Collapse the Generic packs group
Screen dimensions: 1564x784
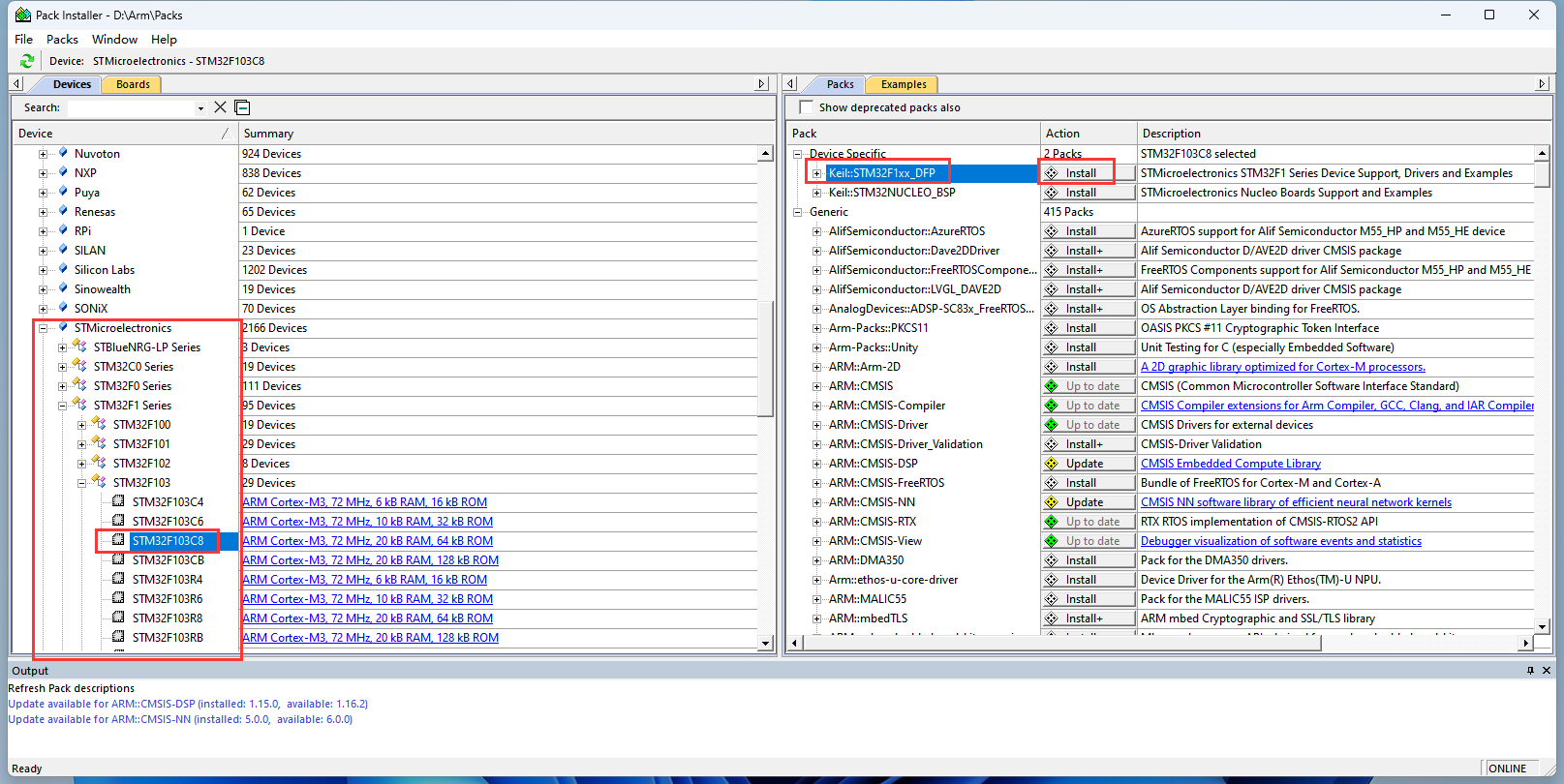[797, 212]
